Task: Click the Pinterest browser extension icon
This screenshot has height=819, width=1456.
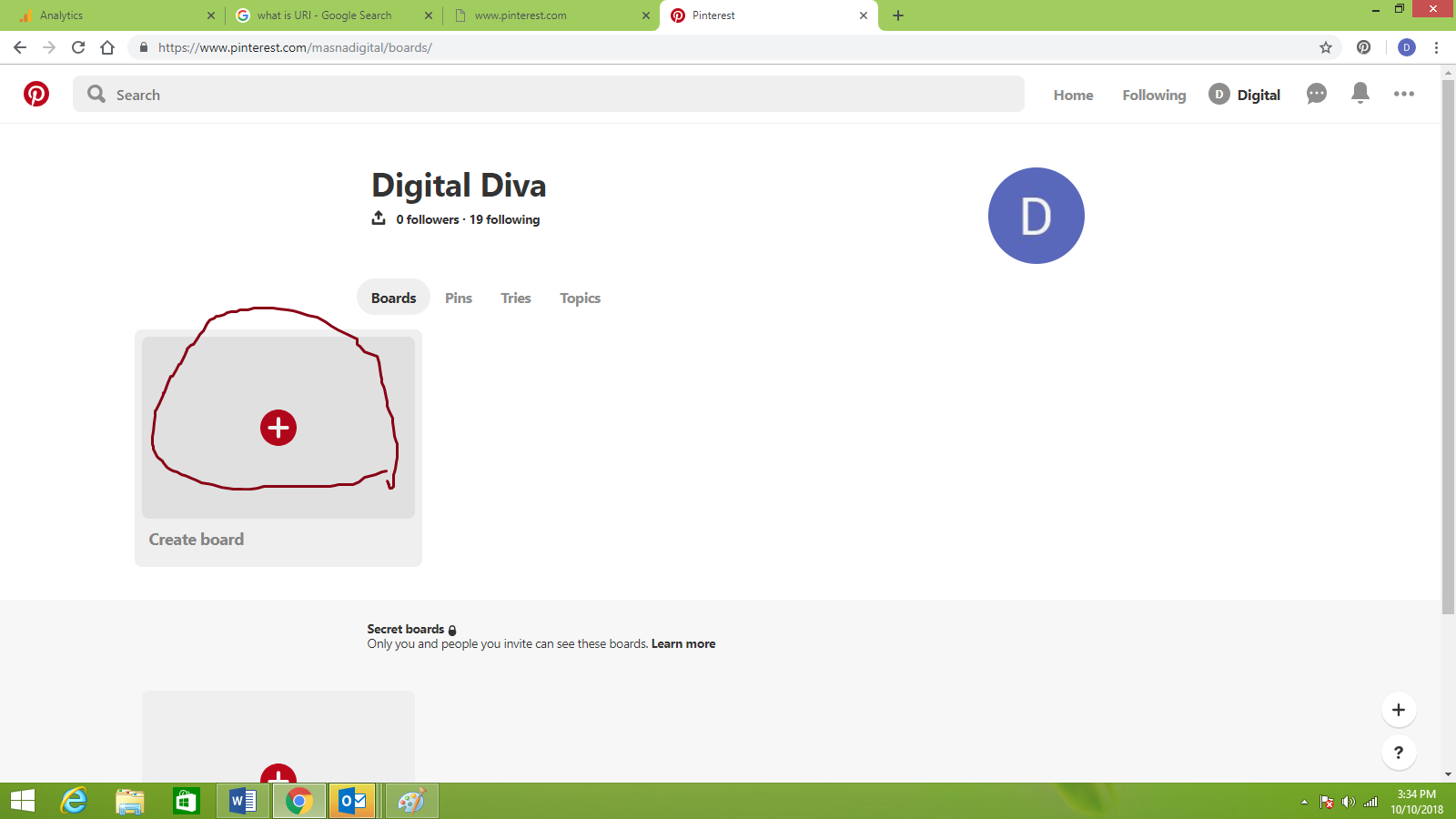Action: click(1363, 47)
